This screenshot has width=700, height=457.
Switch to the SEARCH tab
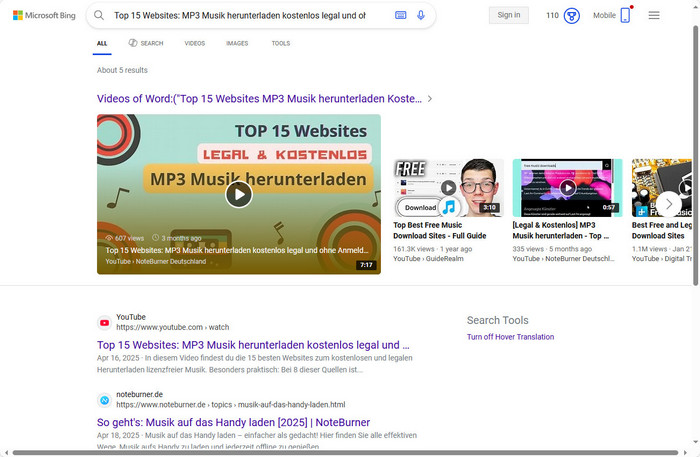coord(146,43)
